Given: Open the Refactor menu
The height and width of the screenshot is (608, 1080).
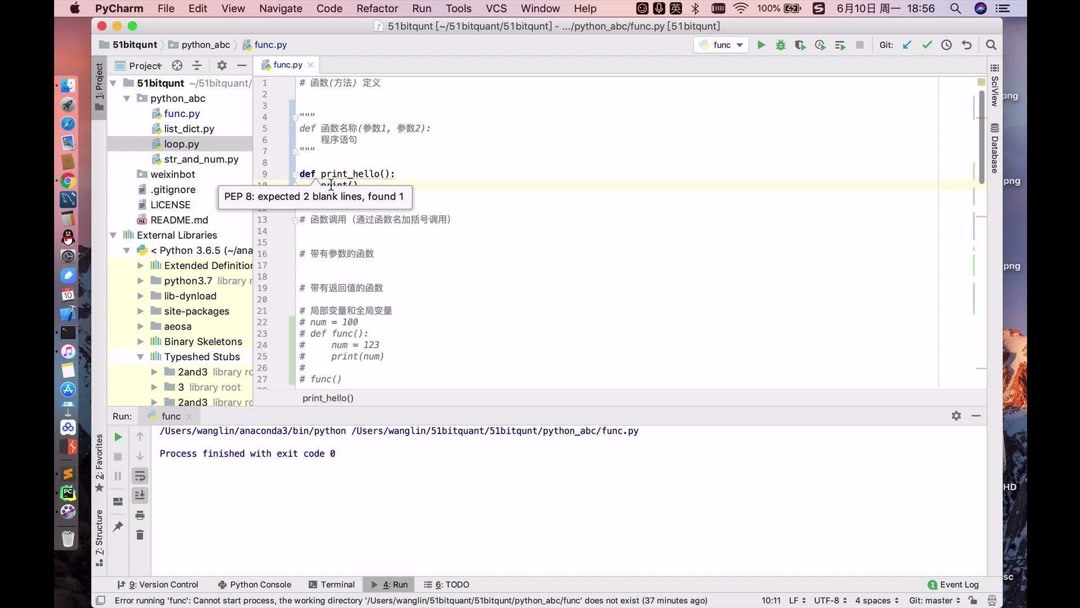Looking at the screenshot, I should click(x=377, y=8).
